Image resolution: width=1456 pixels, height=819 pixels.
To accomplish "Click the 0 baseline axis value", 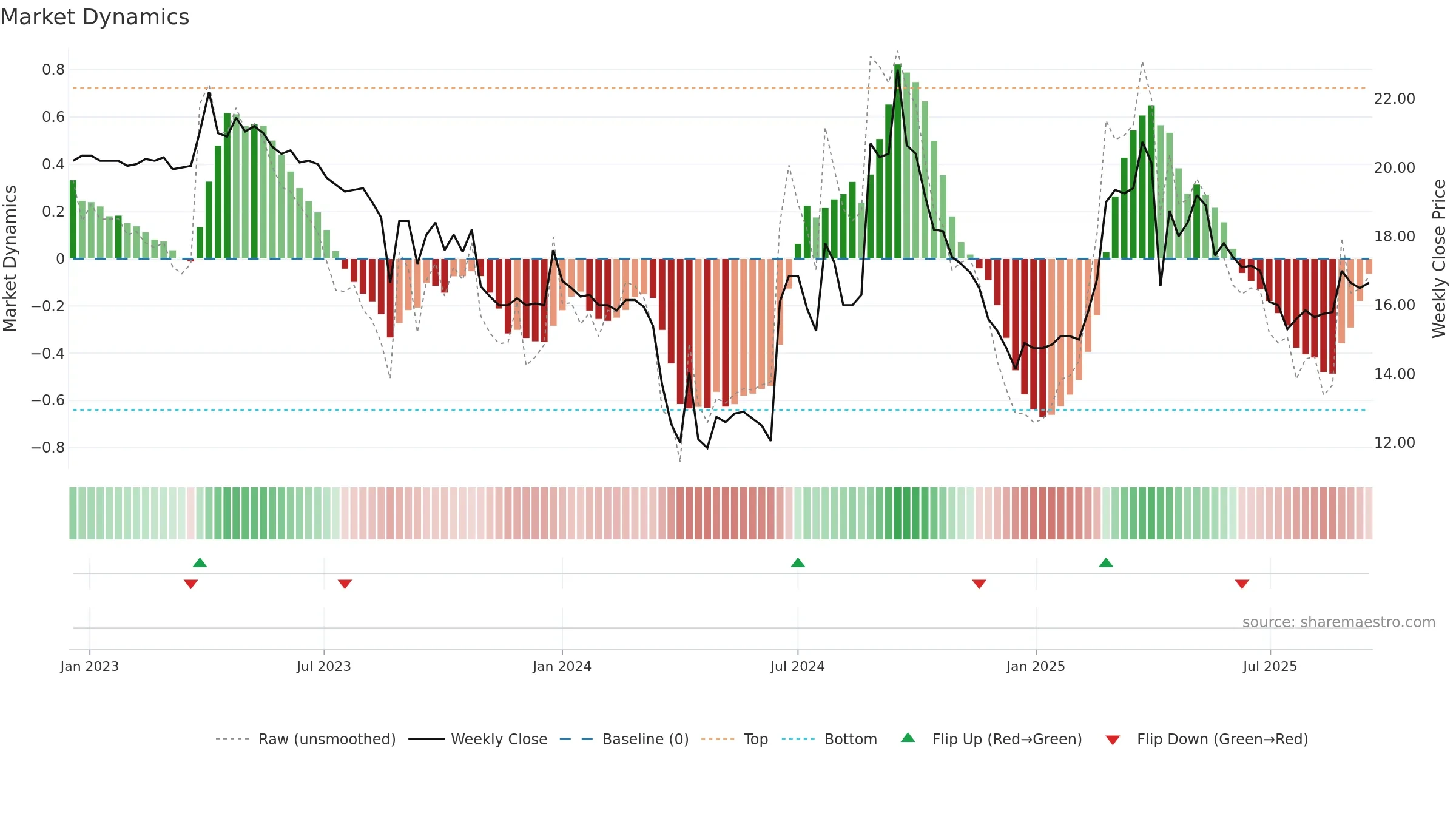I will pos(60,259).
